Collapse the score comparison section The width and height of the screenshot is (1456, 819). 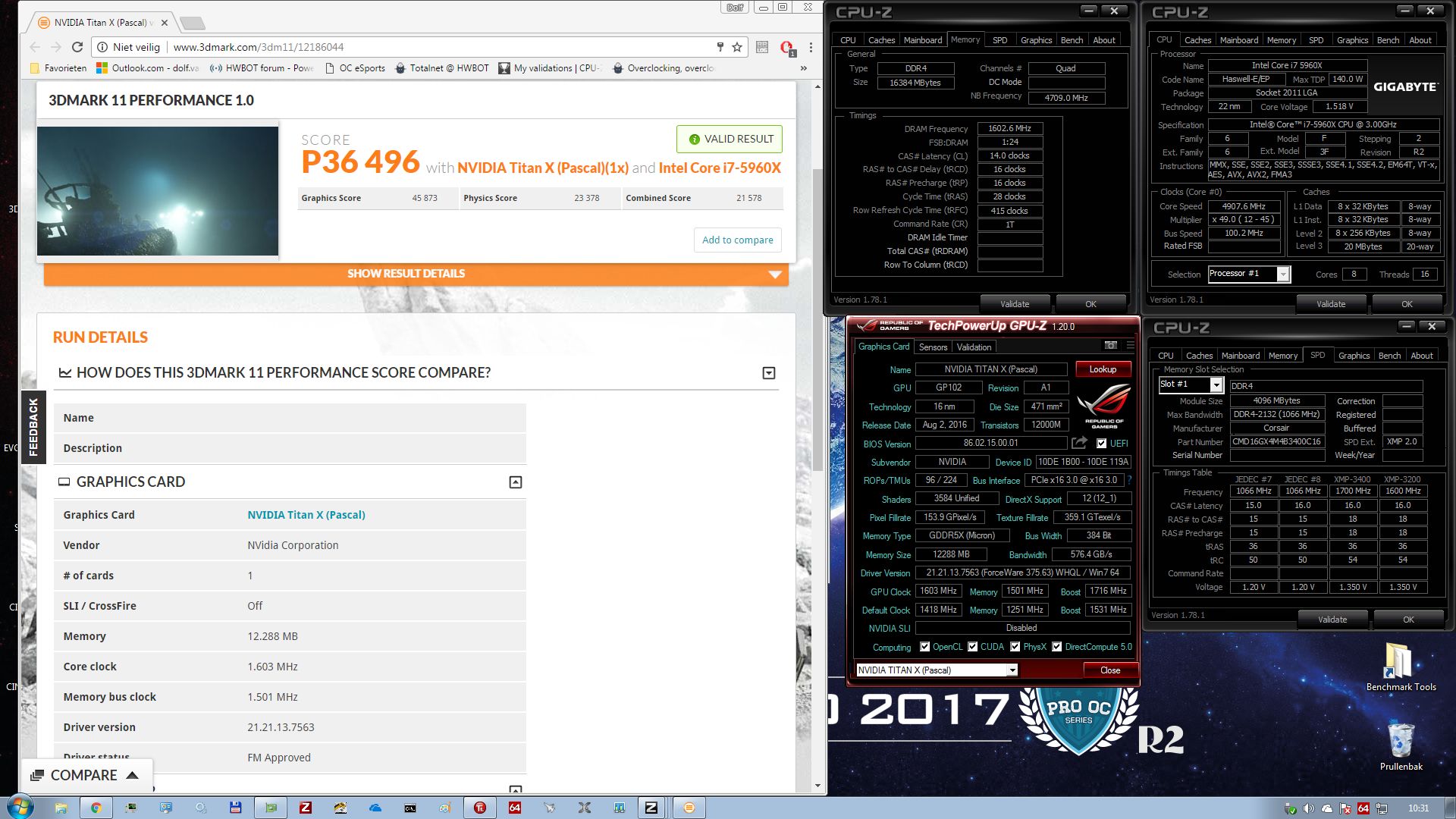pos(768,373)
